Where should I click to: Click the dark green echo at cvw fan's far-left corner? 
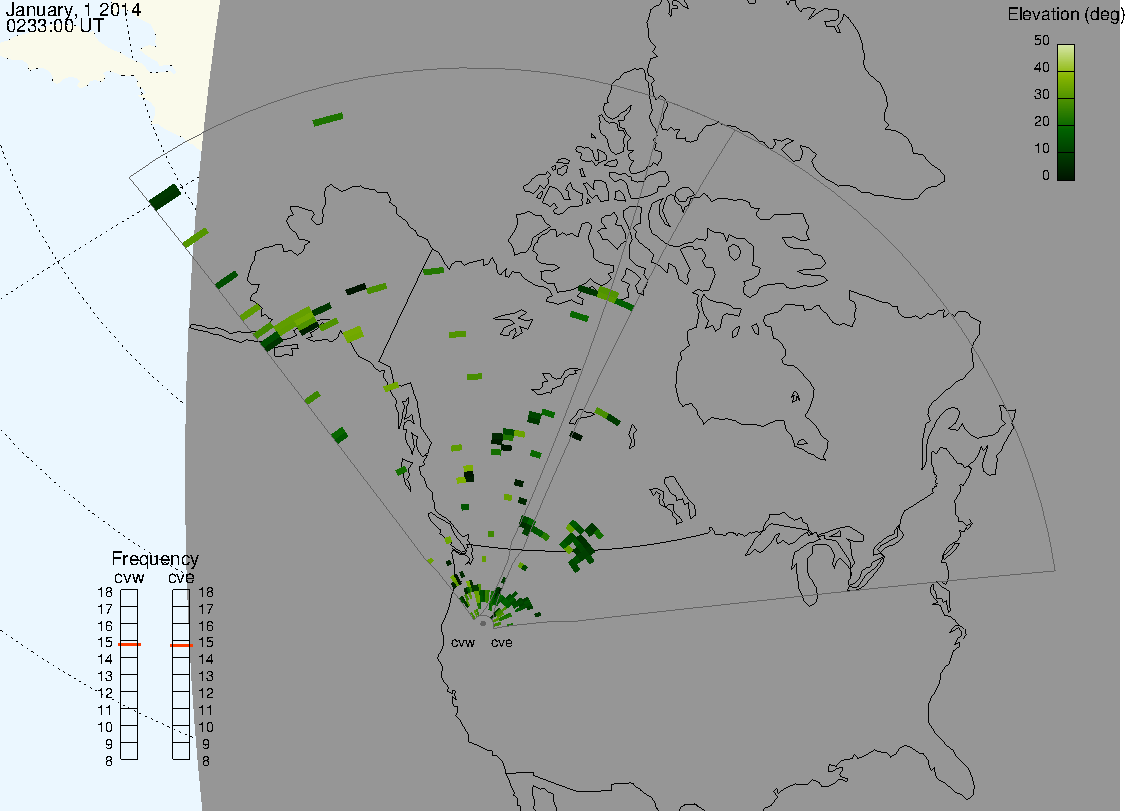[165, 197]
